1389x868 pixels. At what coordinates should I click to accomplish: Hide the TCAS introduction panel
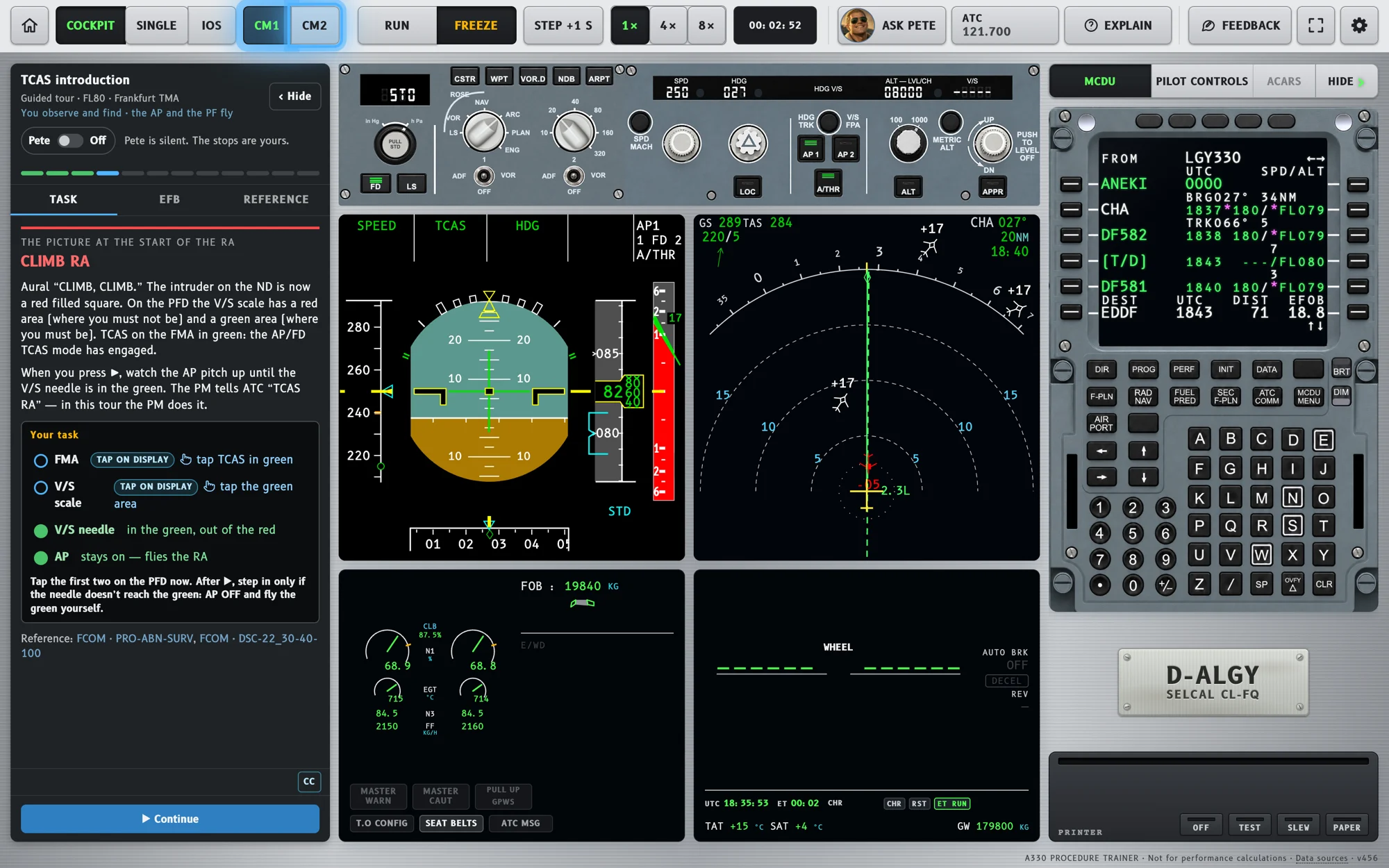click(295, 97)
